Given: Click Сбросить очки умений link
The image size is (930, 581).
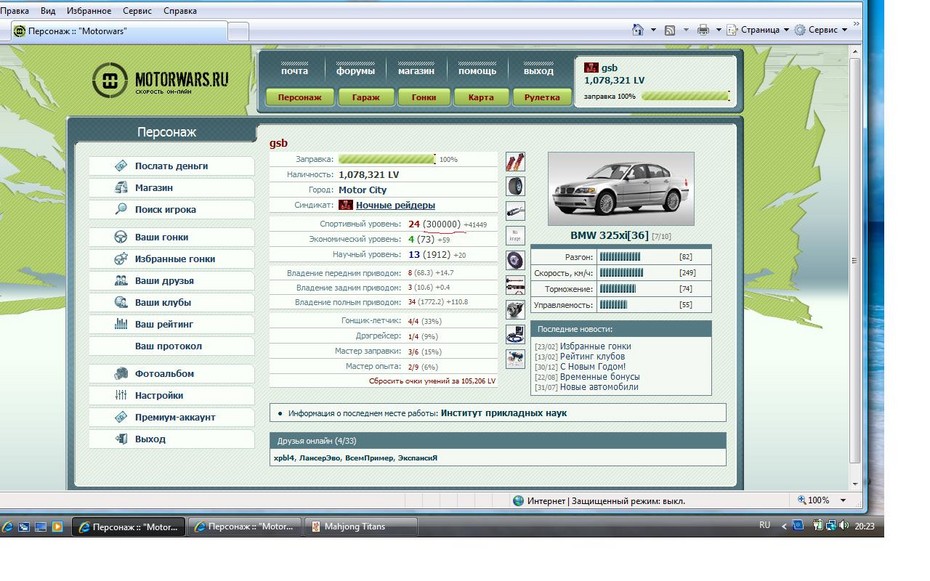Looking at the screenshot, I should (432, 381).
